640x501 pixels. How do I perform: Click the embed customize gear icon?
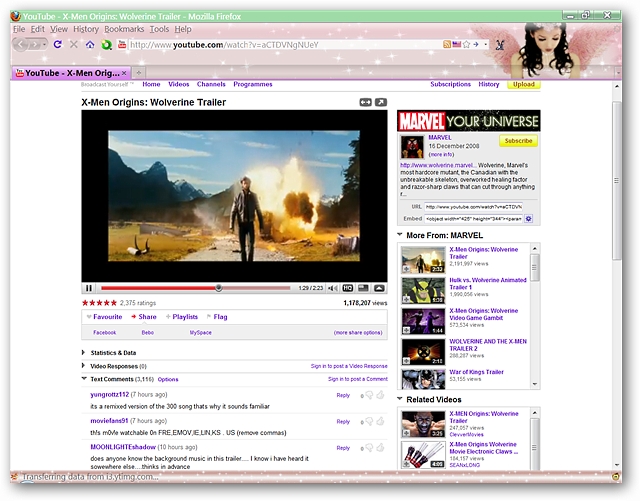[529, 218]
